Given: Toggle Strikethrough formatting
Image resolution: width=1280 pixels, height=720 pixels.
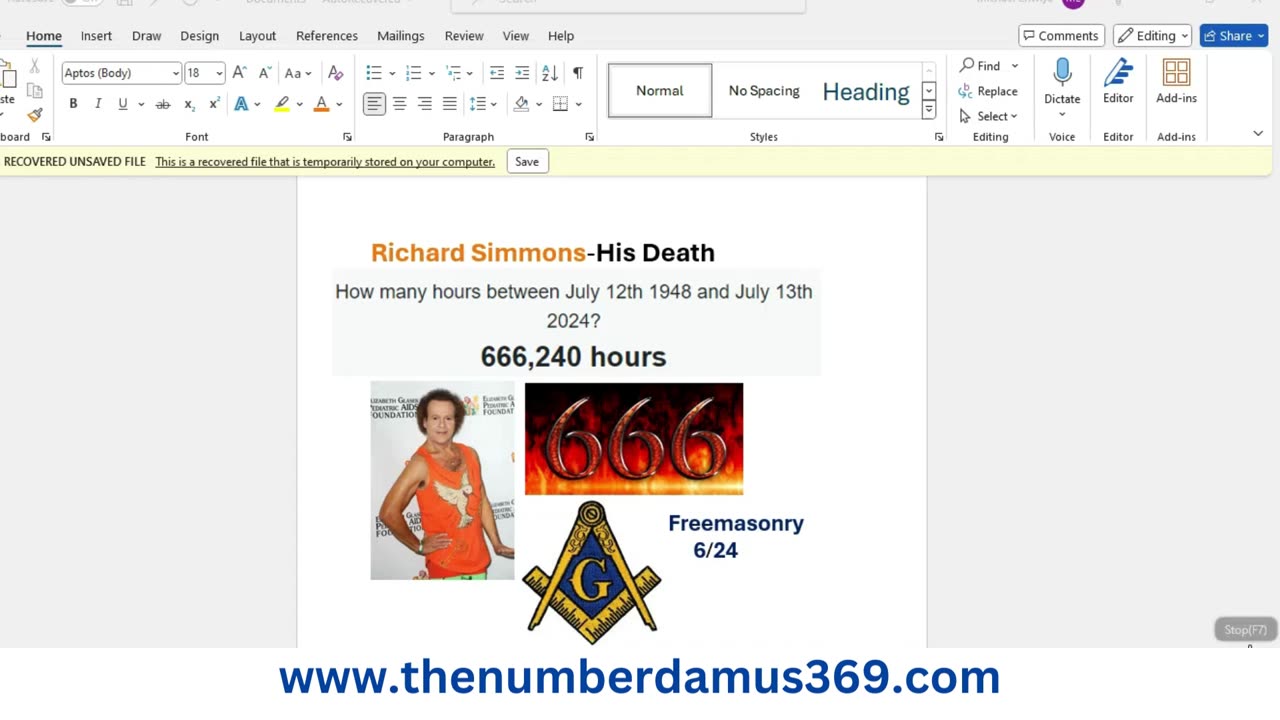Looking at the screenshot, I should (163, 104).
